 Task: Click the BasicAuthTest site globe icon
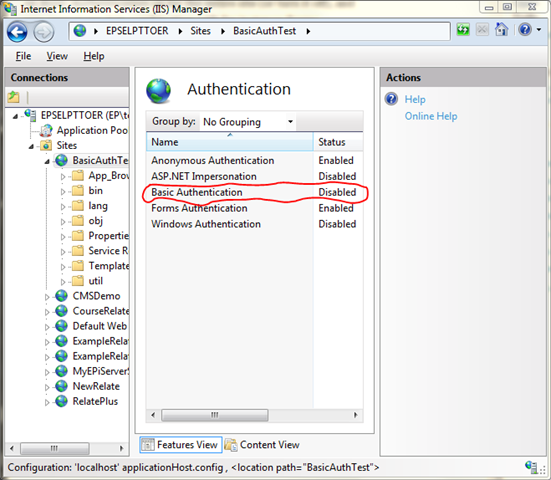click(61, 161)
